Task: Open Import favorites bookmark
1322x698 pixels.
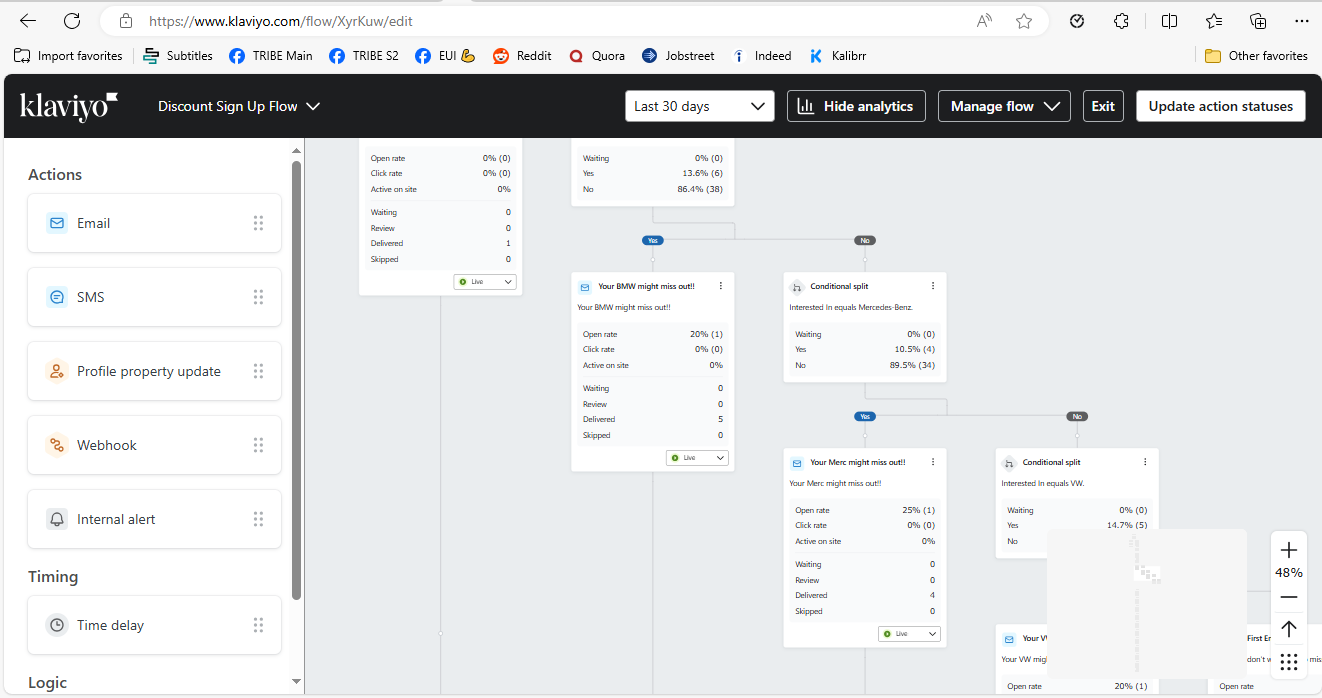Action: click(68, 56)
